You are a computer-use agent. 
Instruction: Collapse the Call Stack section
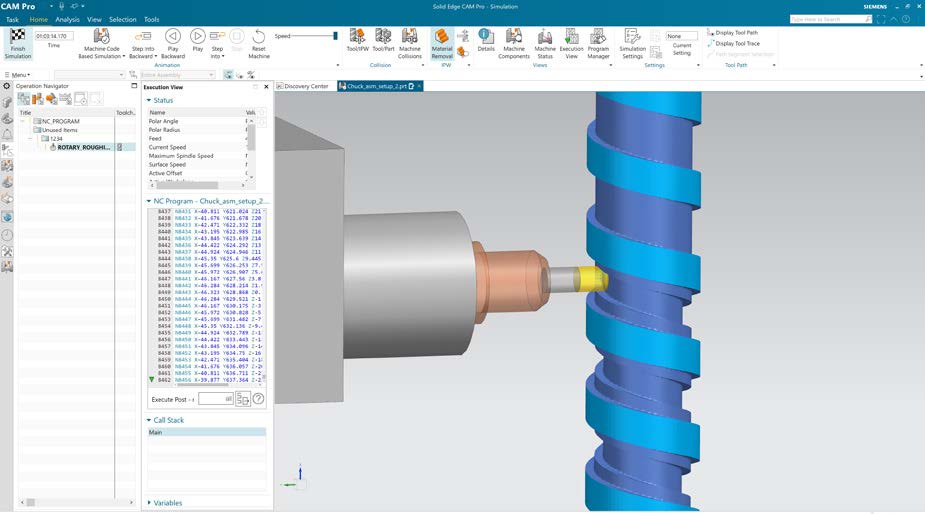pos(149,420)
